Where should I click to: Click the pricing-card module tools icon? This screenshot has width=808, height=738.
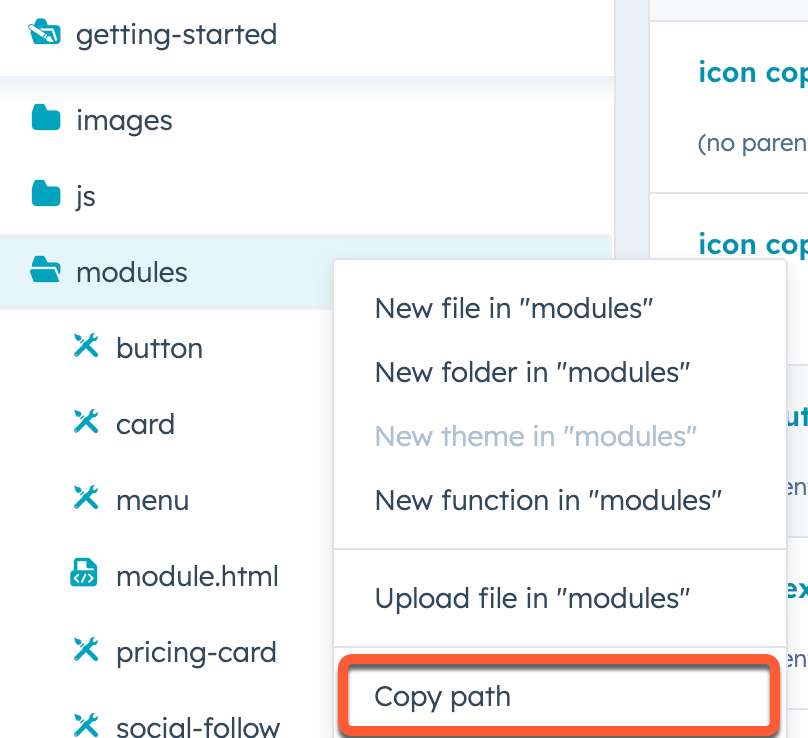(x=86, y=650)
